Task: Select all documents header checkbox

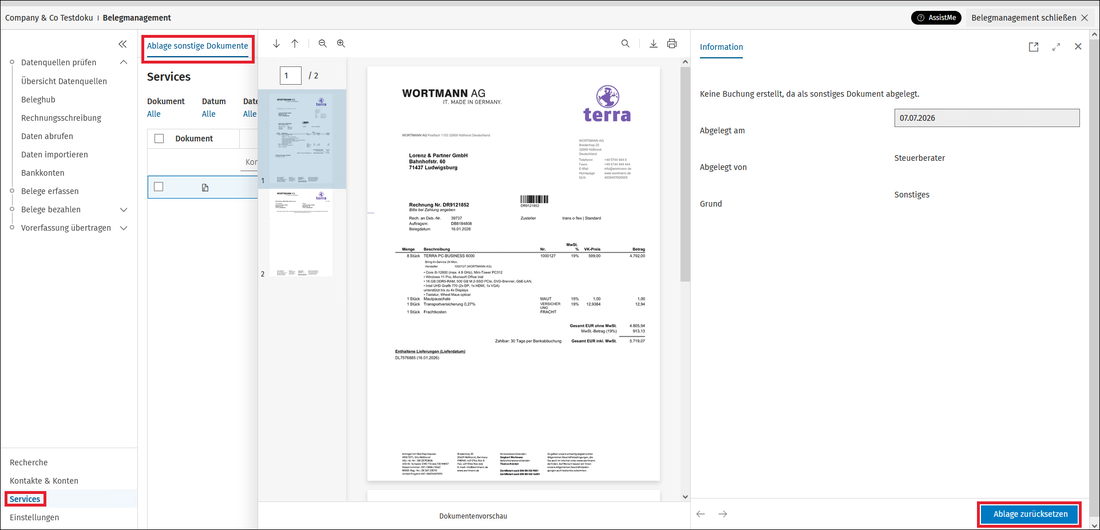Action: [x=159, y=138]
